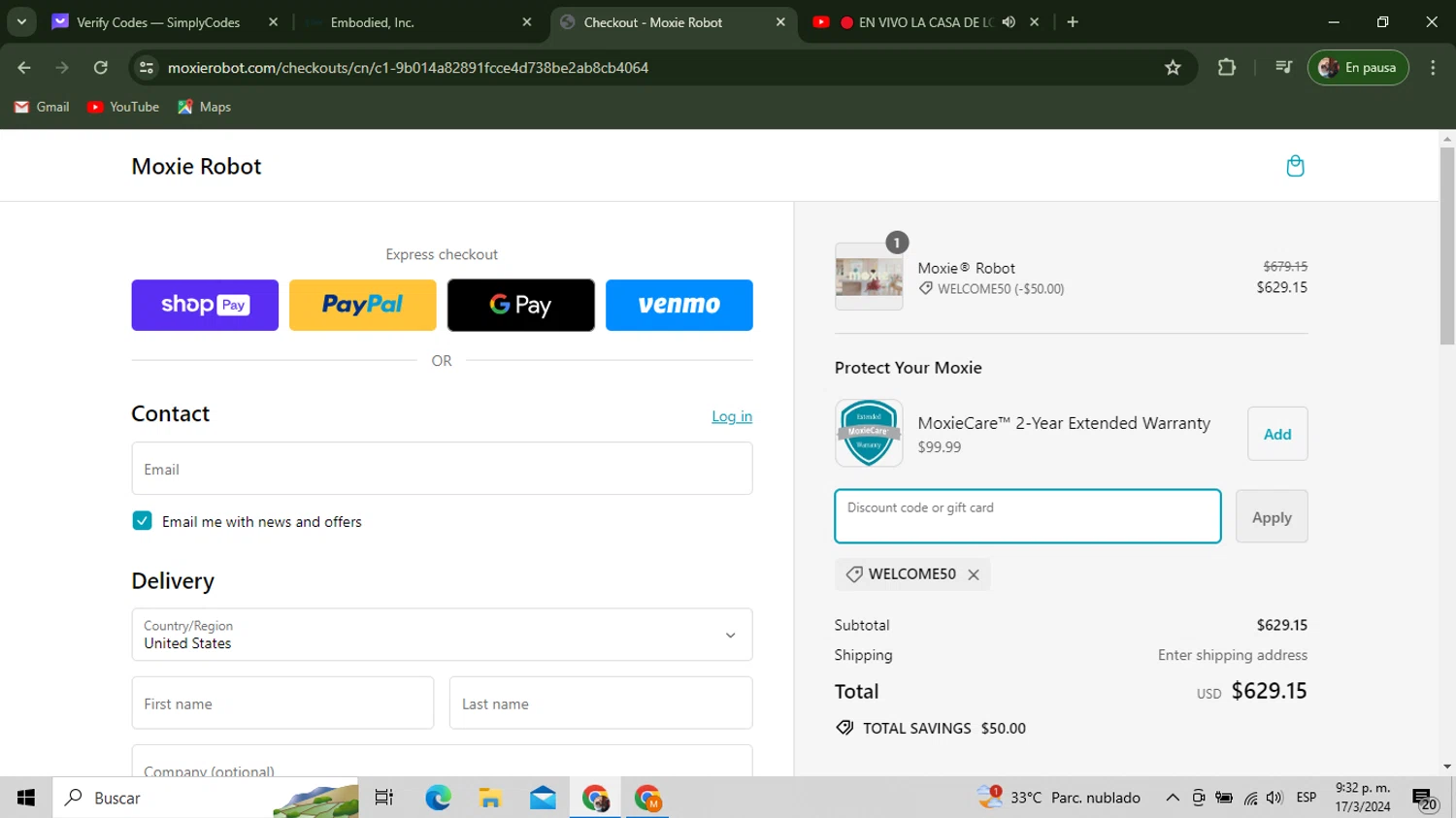Bookmark this page with the star icon
Viewport: 1456px width, 818px height.
click(1173, 67)
